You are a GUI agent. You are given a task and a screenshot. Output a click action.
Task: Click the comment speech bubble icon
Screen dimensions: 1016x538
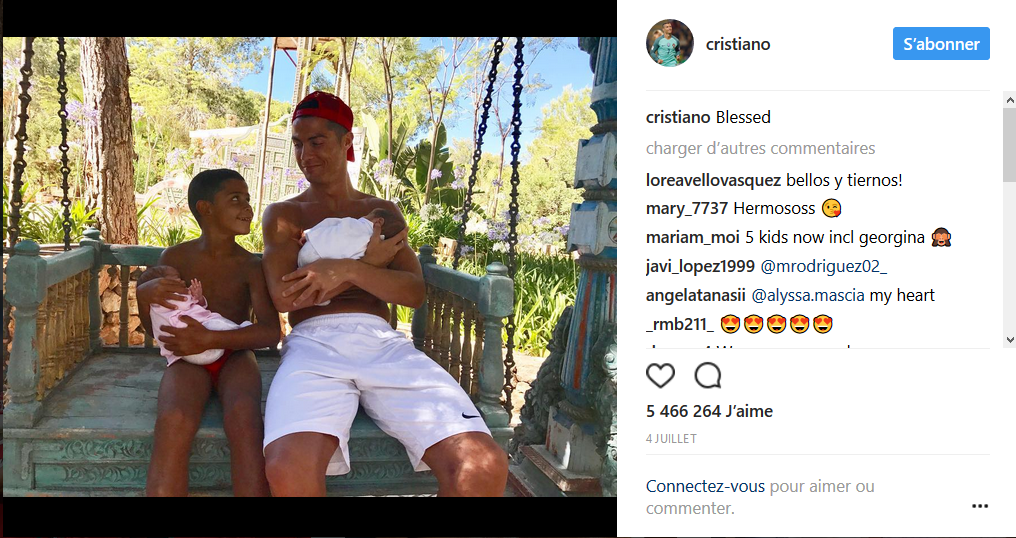(708, 375)
